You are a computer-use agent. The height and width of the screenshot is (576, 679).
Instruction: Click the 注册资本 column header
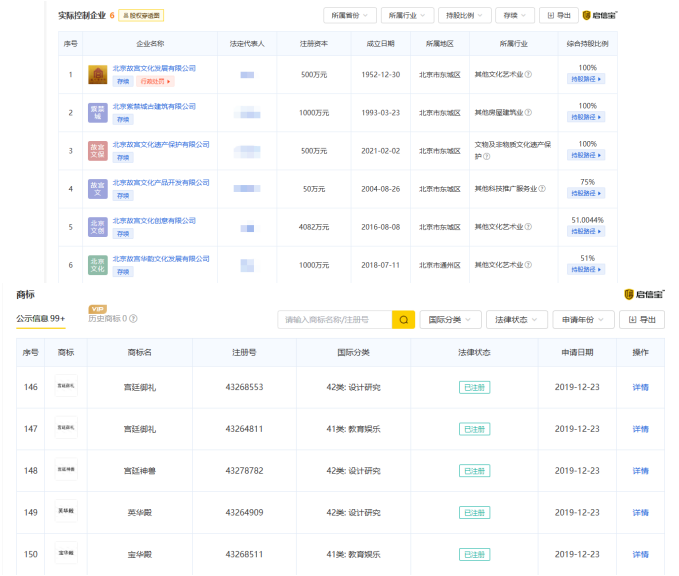(x=314, y=44)
